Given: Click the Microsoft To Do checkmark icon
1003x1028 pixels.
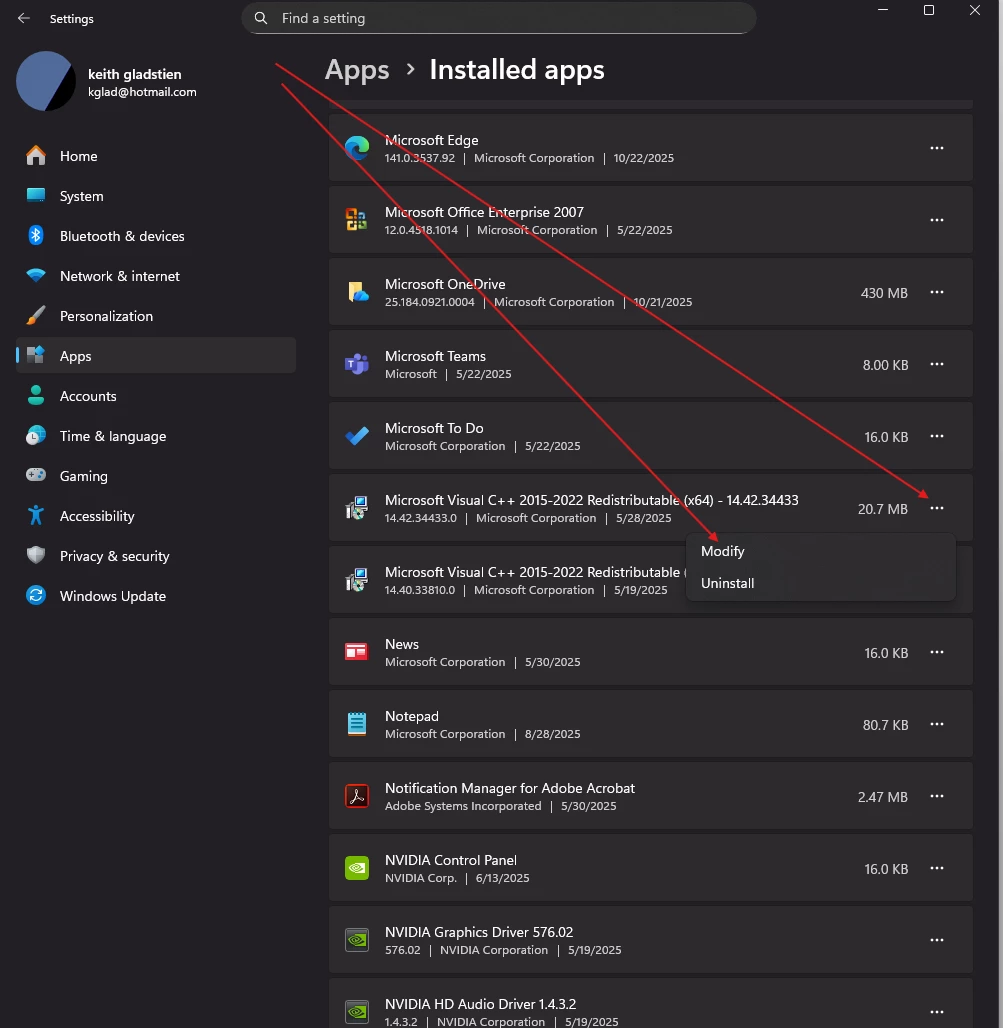Looking at the screenshot, I should [357, 435].
